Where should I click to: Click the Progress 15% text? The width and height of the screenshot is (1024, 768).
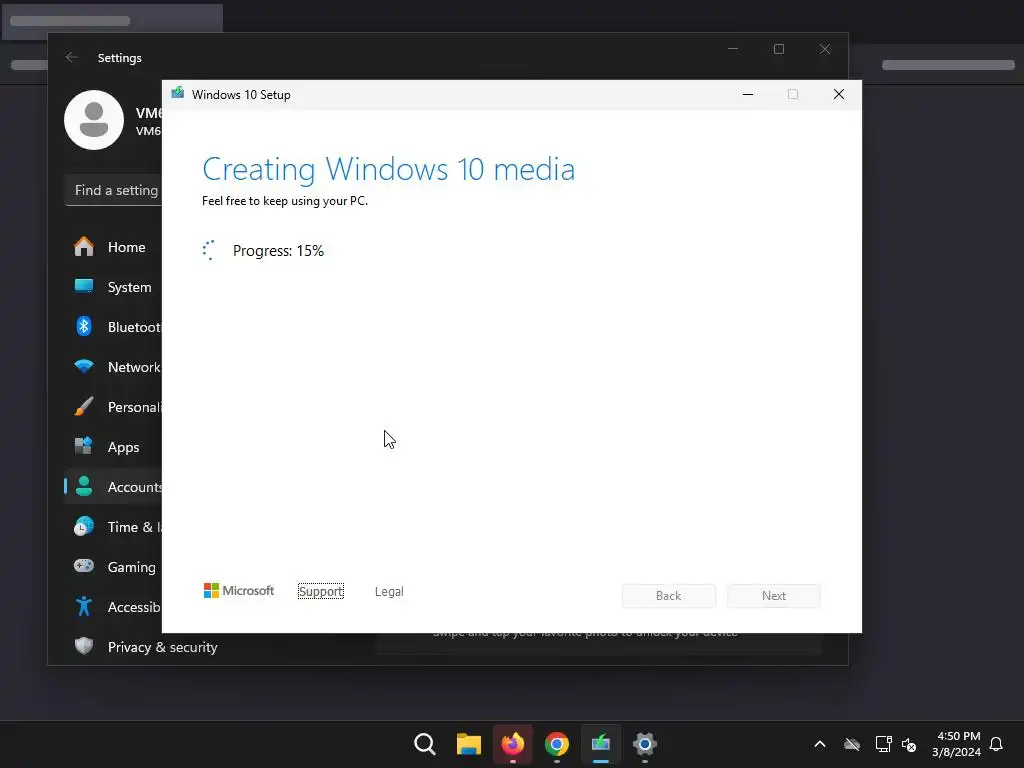[278, 251]
